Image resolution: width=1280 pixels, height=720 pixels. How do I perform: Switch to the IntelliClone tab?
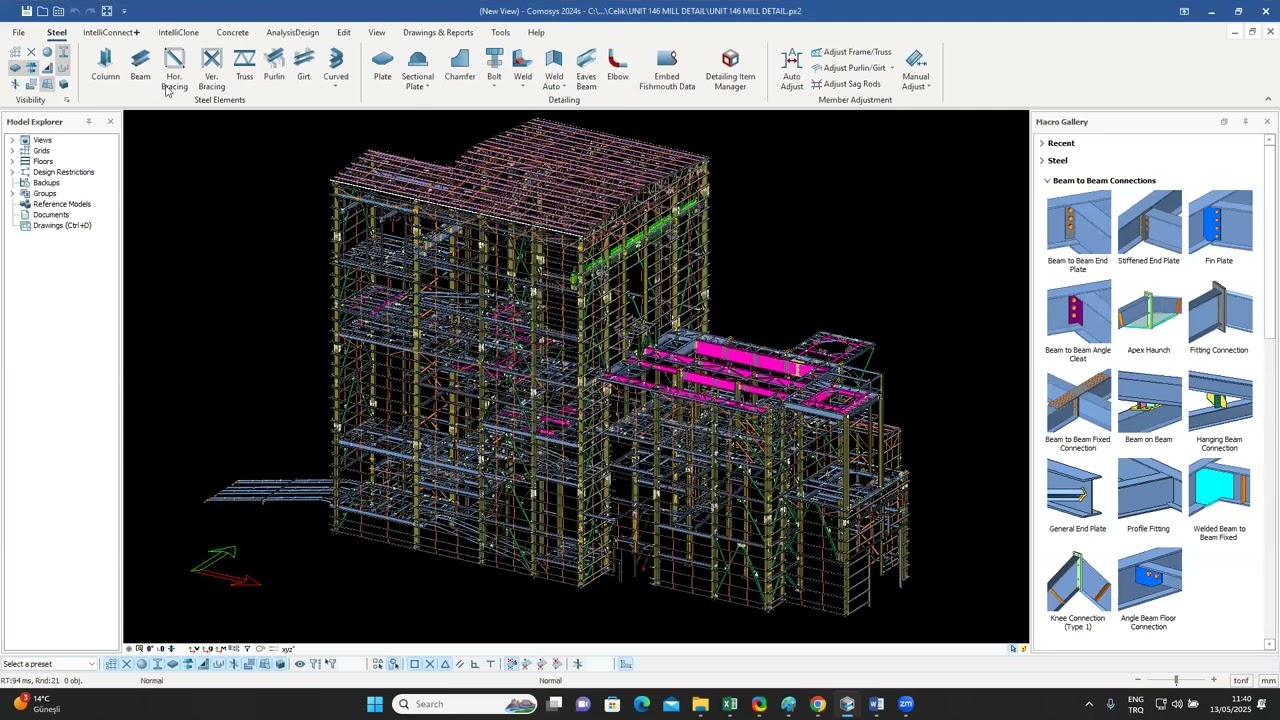coord(178,32)
